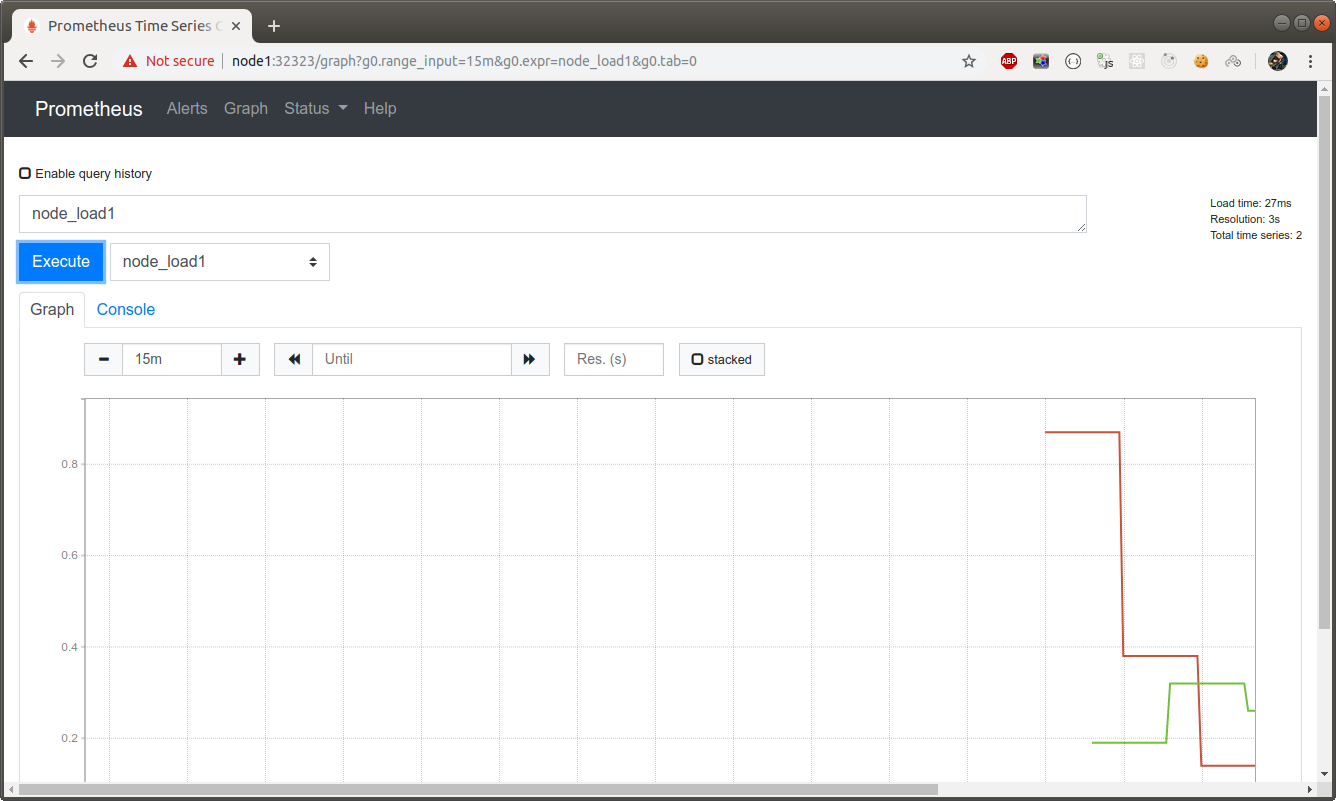Image resolution: width=1336 pixels, height=801 pixels.
Task: Open the node_load1 metric dropdown
Action: [x=220, y=262]
